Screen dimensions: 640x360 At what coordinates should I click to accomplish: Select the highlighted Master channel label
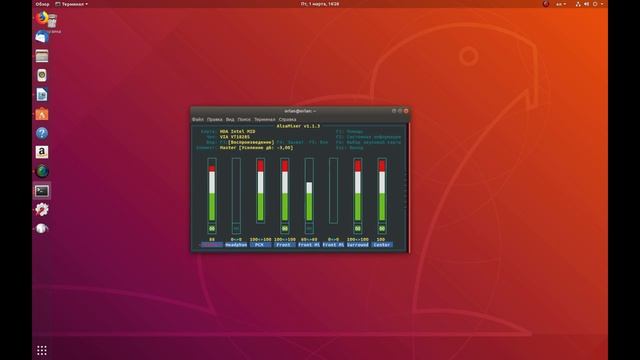(211, 244)
